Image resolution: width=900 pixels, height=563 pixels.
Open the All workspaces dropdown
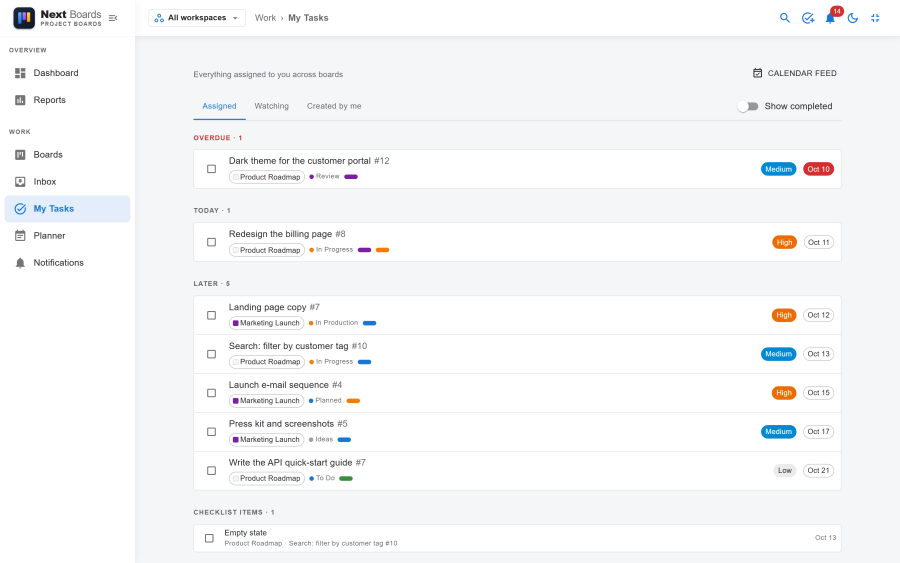pyautogui.click(x=197, y=18)
